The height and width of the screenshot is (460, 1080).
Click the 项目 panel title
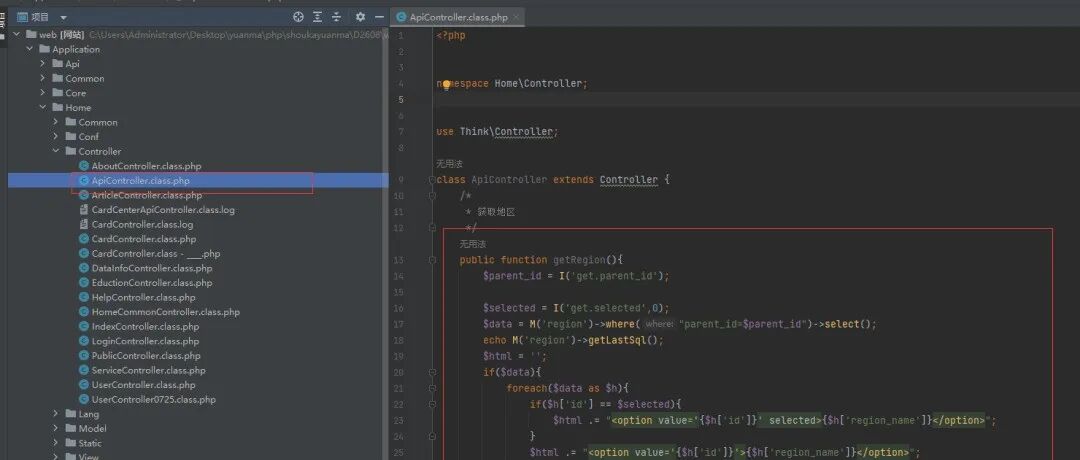(40, 17)
